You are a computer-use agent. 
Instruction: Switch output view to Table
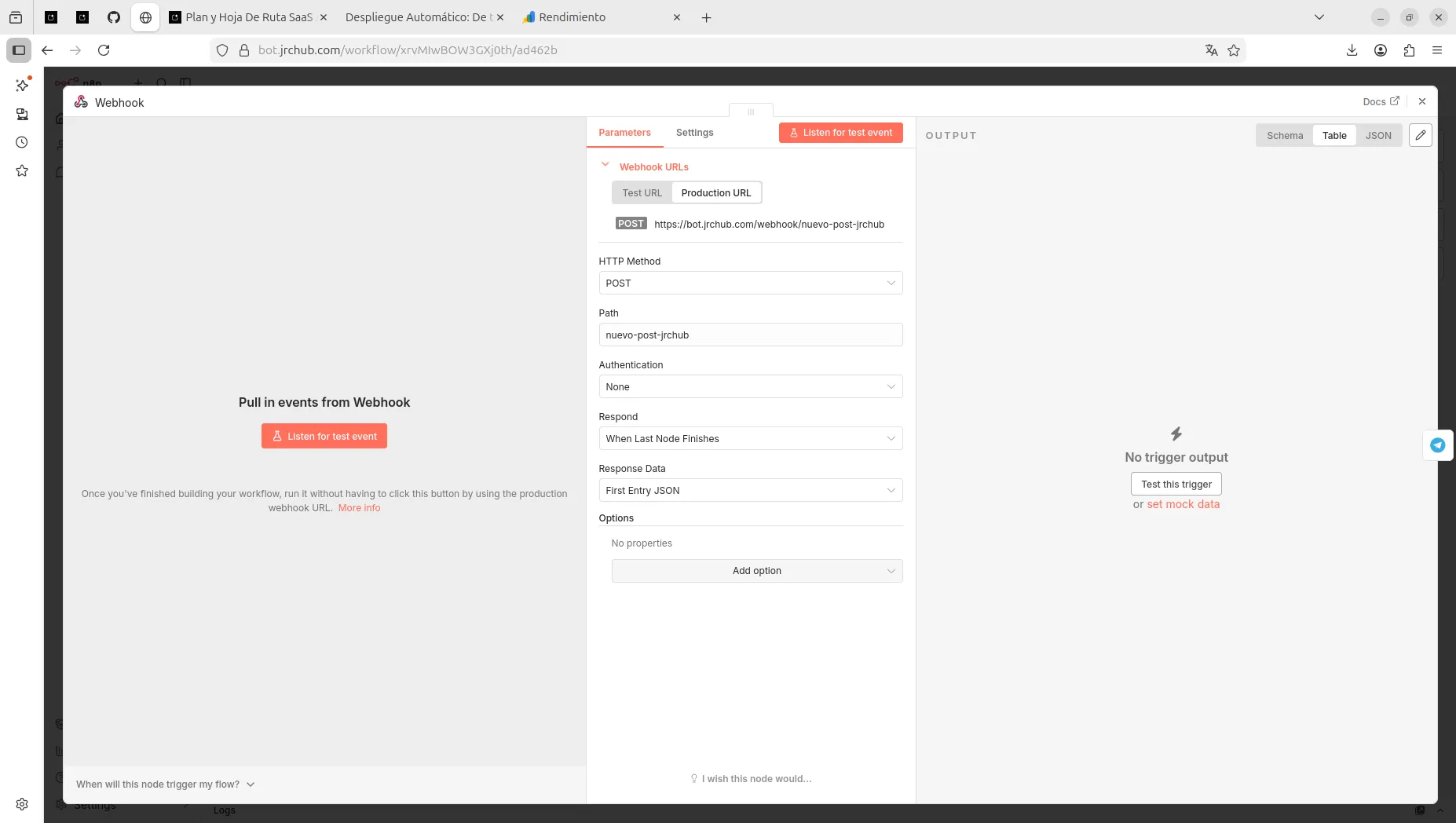[x=1334, y=135]
